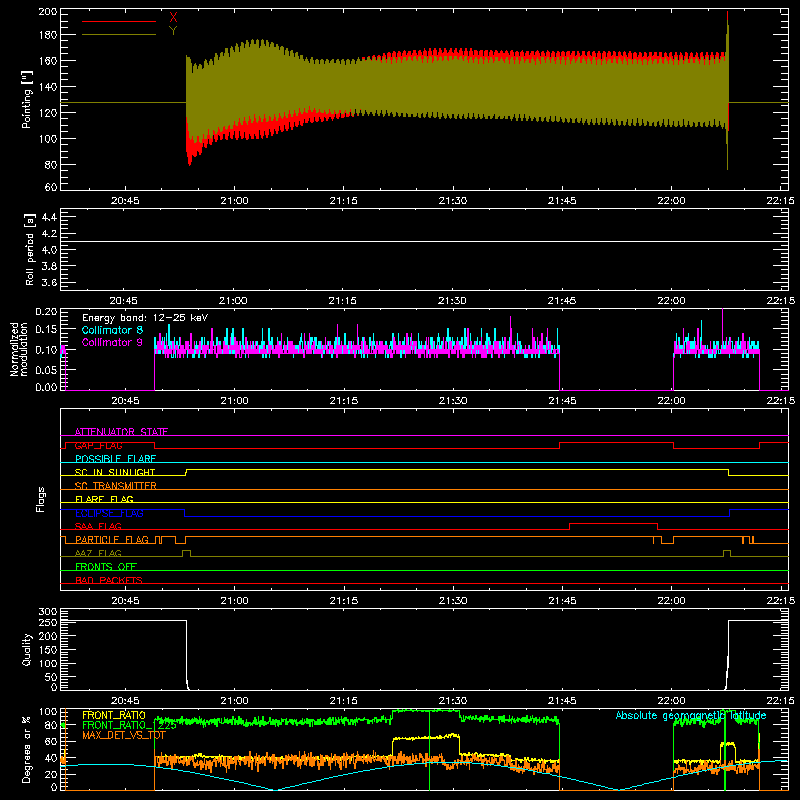Click the 'Roll period [s]' axis title
The height and width of the screenshot is (800, 800).
29,249
